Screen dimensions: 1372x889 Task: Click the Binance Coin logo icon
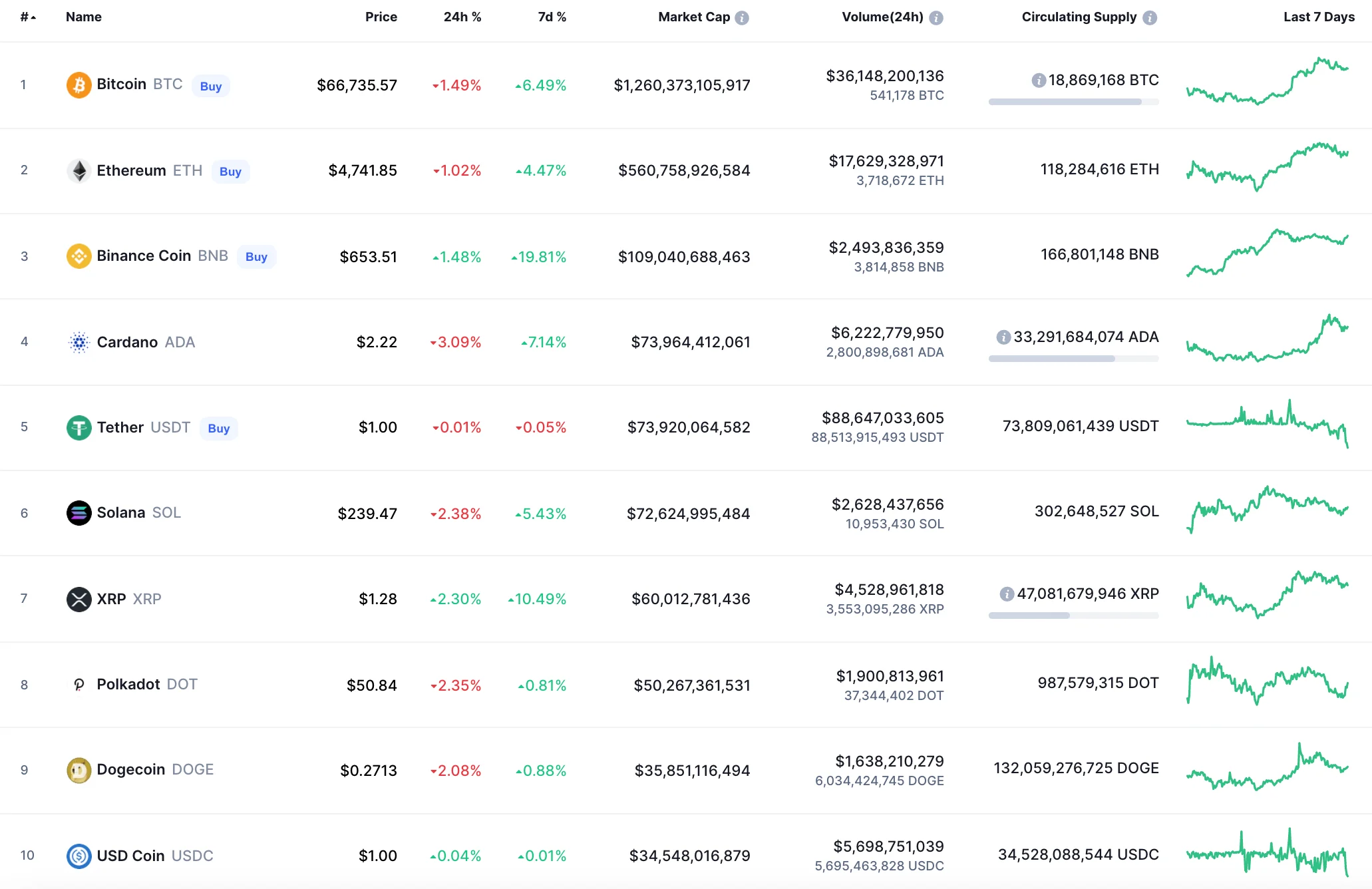79,256
